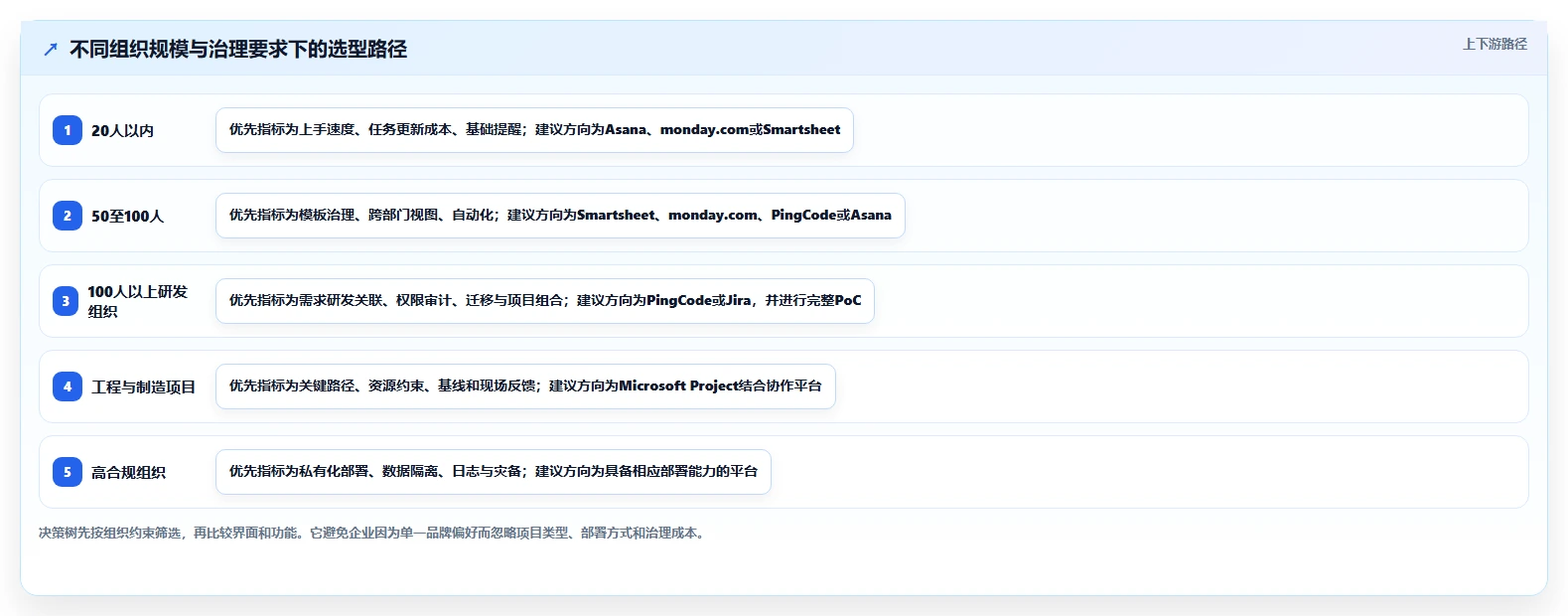Click the recommendation box mentioning Asana、monday.com或Smartsheet
This screenshot has height=616, width=1568.
(534, 130)
